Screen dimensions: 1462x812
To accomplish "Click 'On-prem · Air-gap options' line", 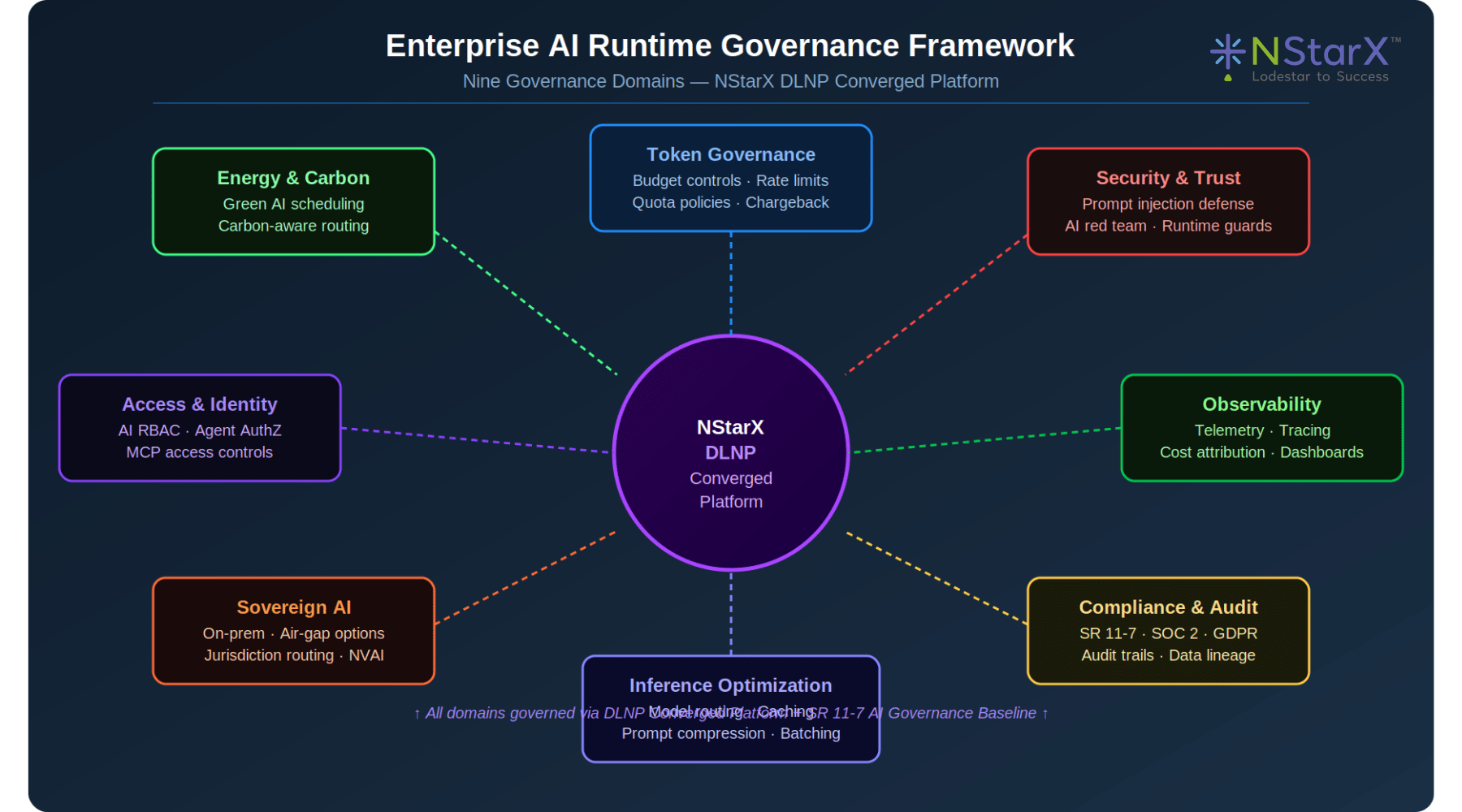I will [x=293, y=633].
